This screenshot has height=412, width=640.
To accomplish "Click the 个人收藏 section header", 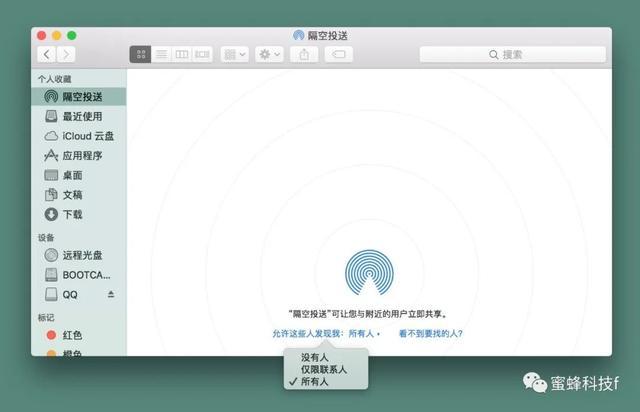I will point(55,79).
